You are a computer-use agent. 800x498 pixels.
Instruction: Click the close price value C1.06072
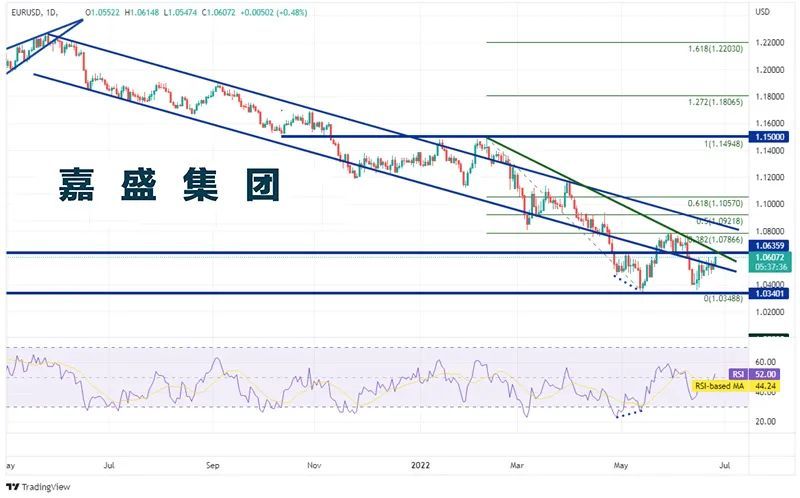click(219, 12)
